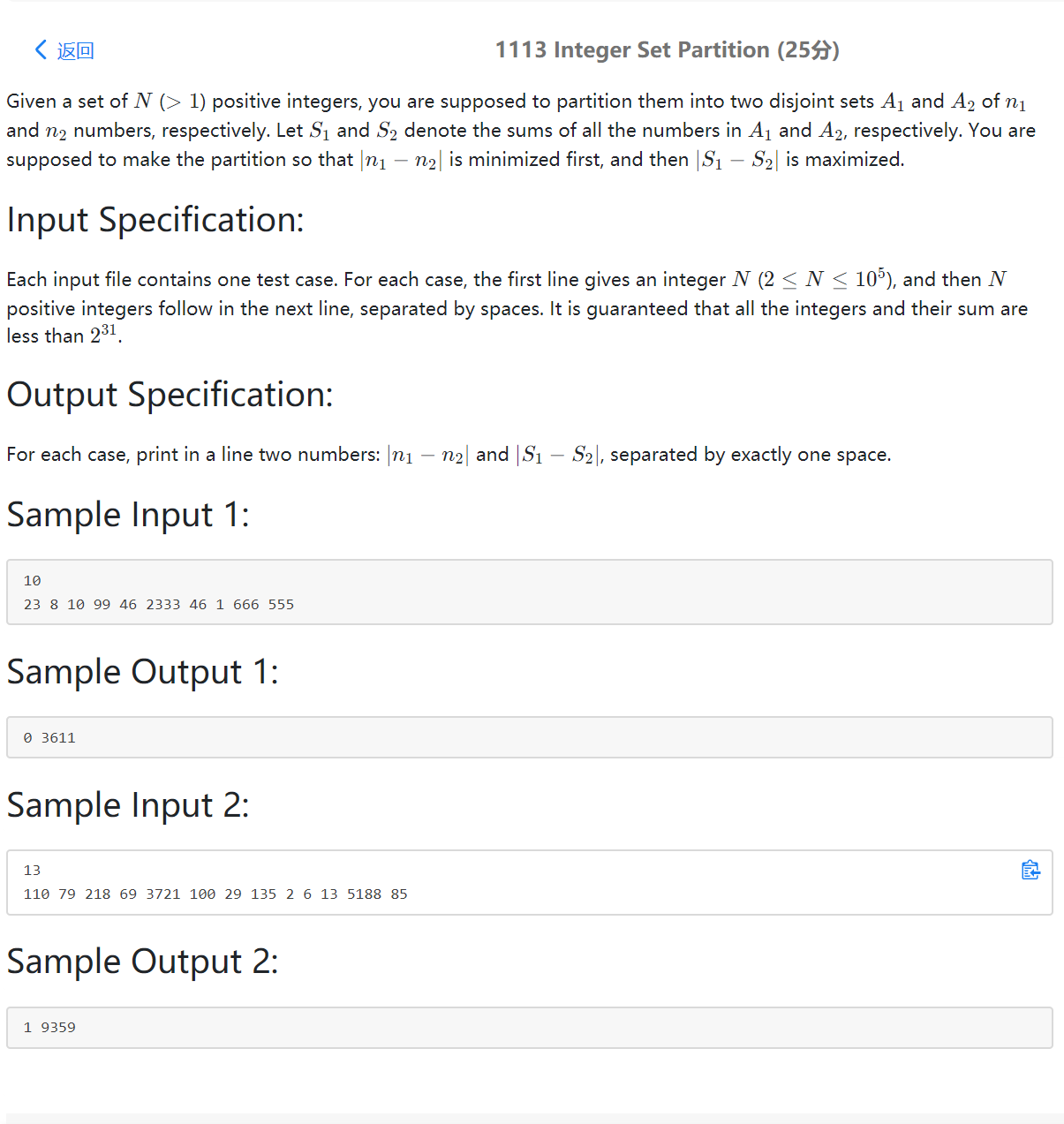Click the '1 9359' output text
The height and width of the screenshot is (1124, 1064).
pyautogui.click(x=49, y=1028)
